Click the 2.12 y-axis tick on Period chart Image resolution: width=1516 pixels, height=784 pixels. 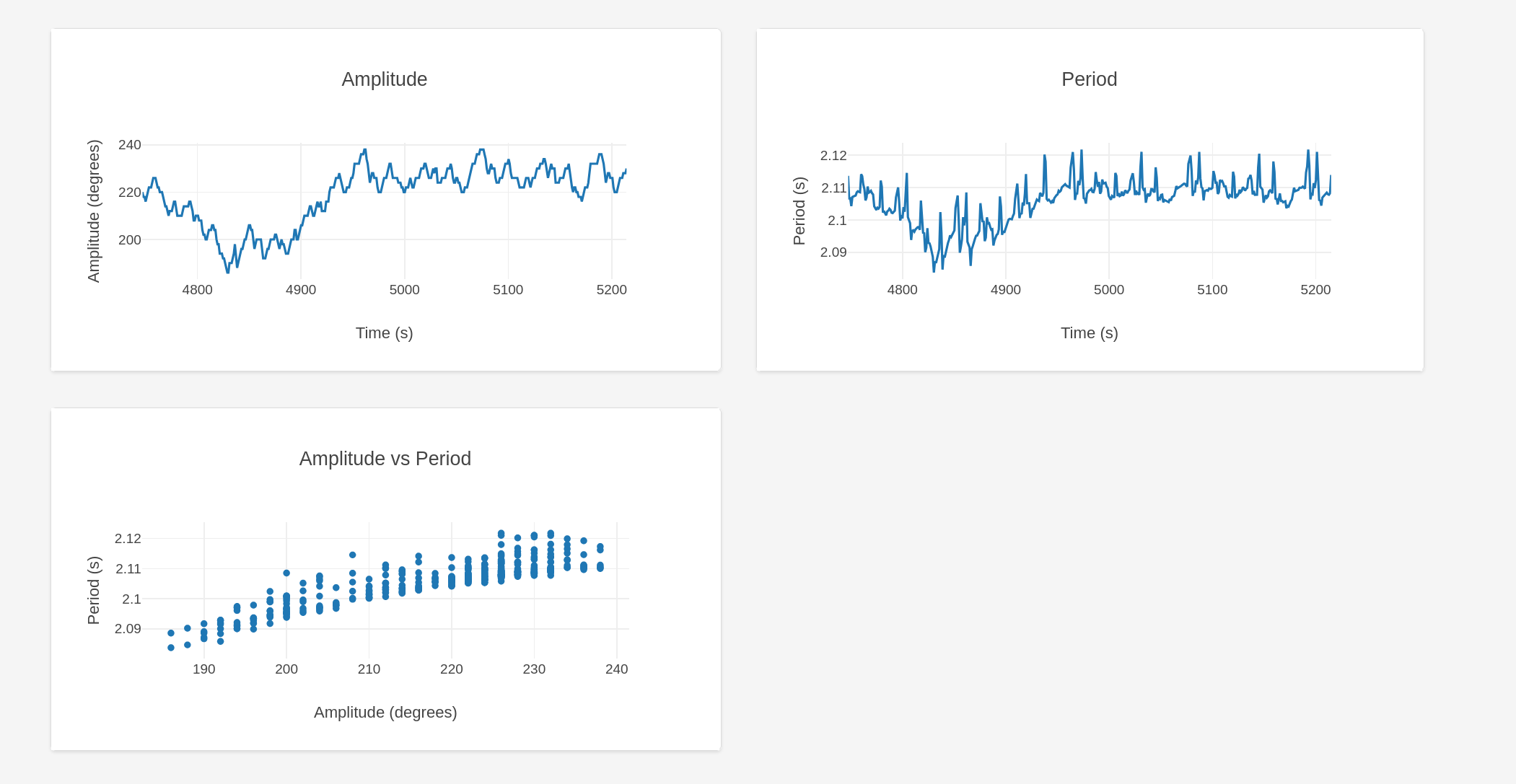pyautogui.click(x=833, y=156)
